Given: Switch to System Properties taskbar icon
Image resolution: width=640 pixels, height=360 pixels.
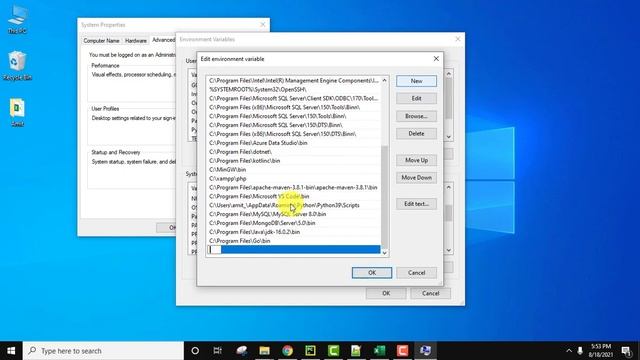Looking at the screenshot, I should tap(425, 351).
